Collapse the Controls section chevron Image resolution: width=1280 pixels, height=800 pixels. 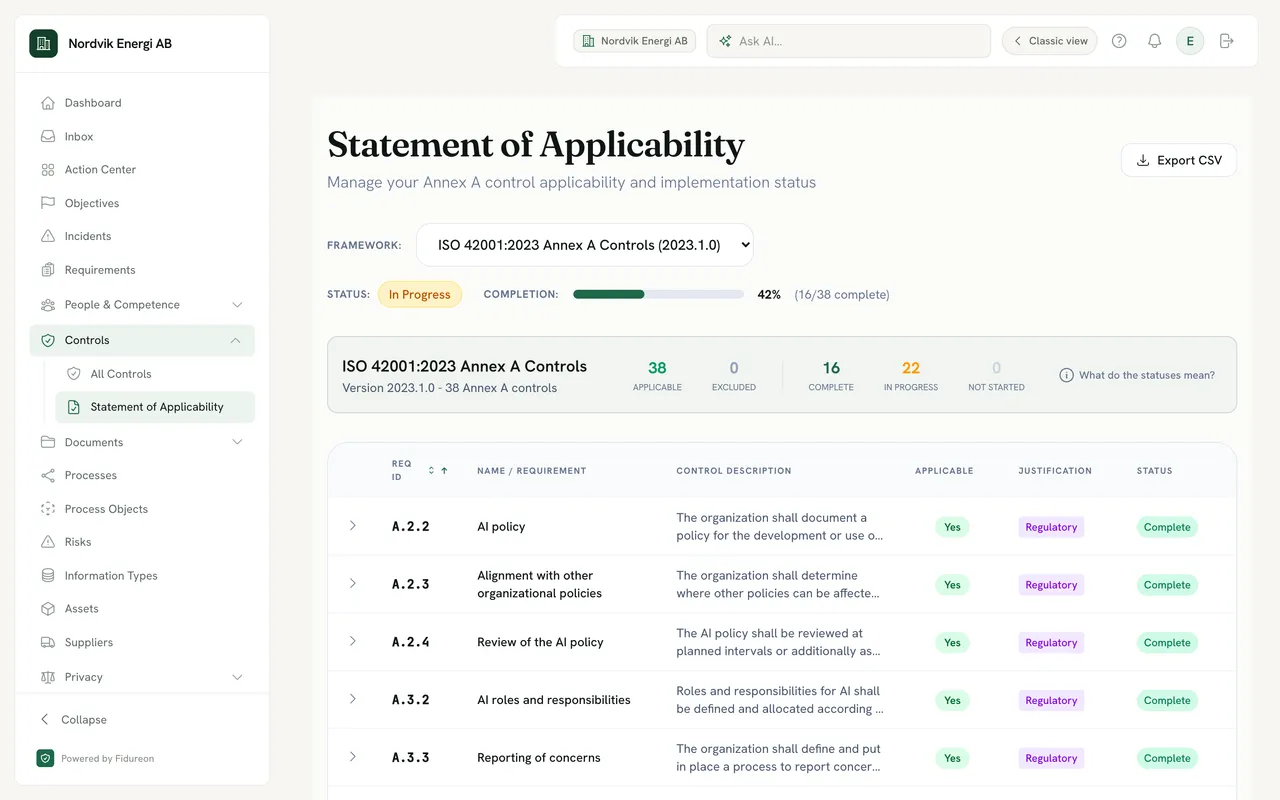point(235,340)
